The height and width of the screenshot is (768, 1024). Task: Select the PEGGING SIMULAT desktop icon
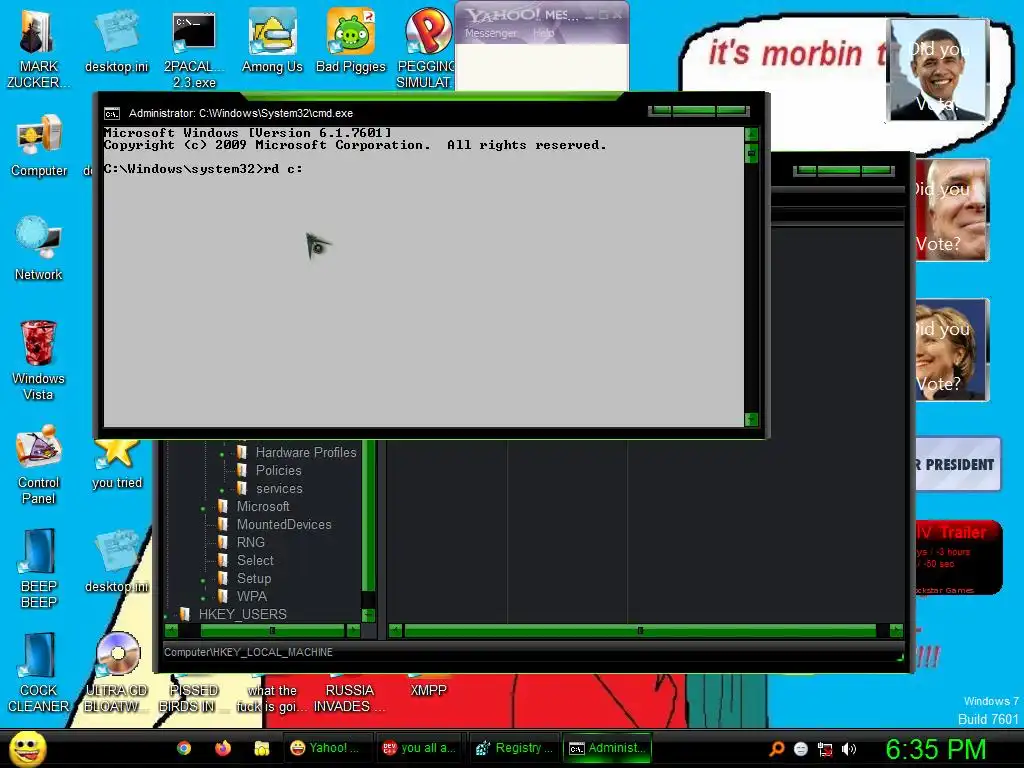(424, 49)
